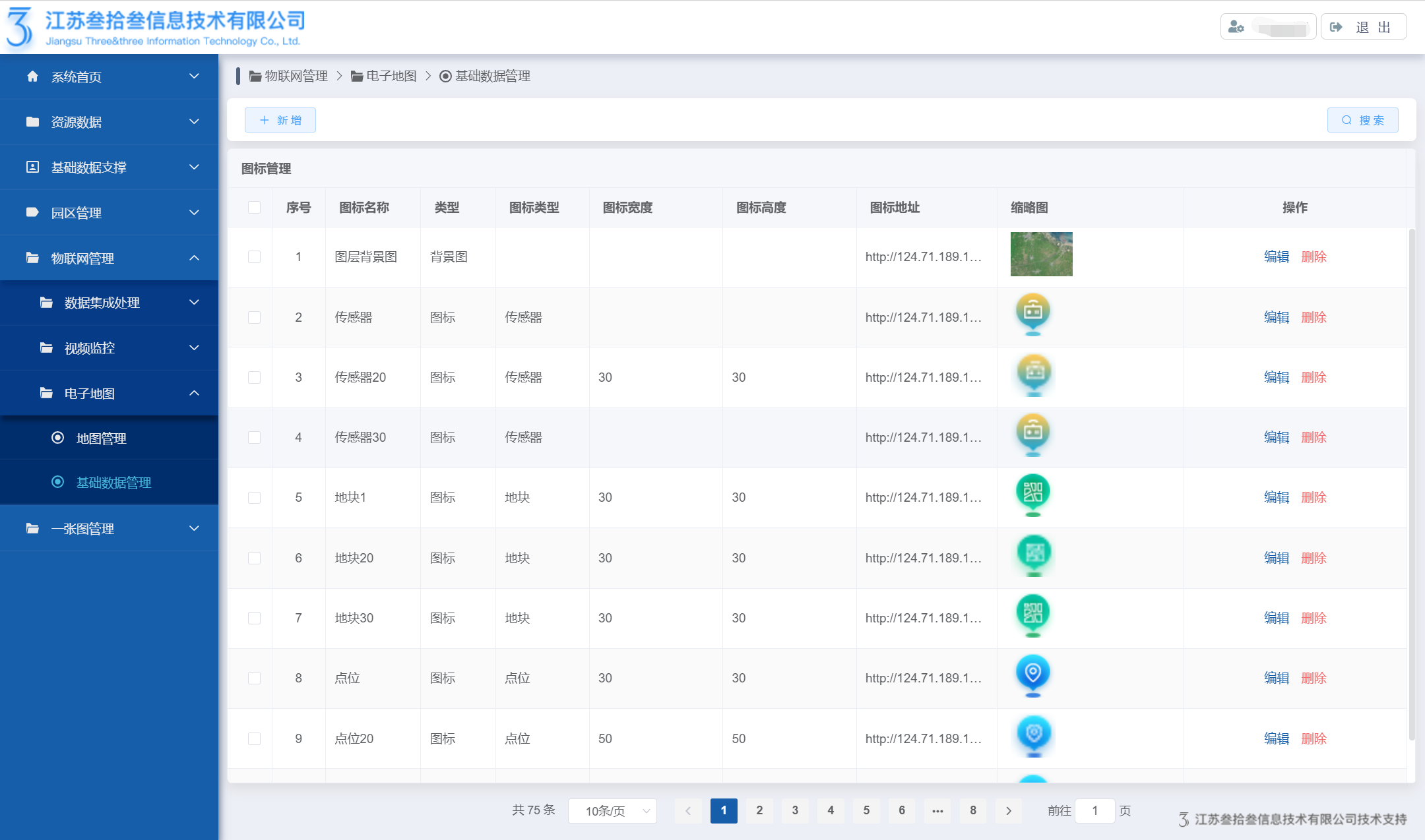Click the home icon beside 系统首页
The image size is (1425, 840).
32,76
